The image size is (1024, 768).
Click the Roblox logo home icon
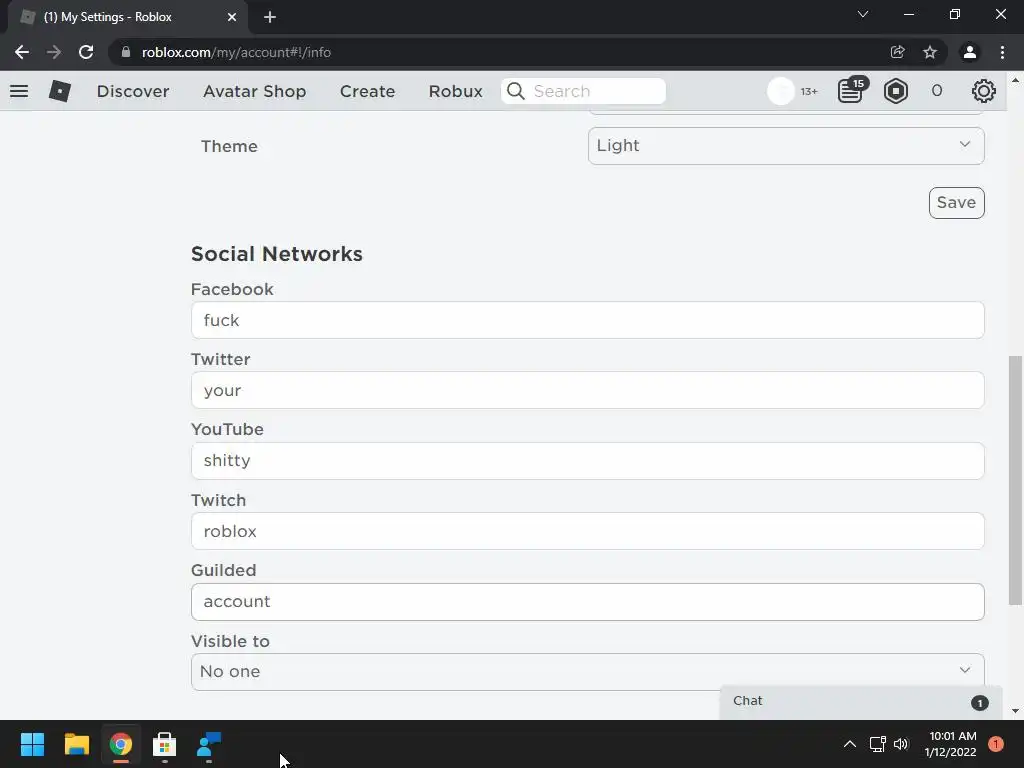click(x=59, y=91)
